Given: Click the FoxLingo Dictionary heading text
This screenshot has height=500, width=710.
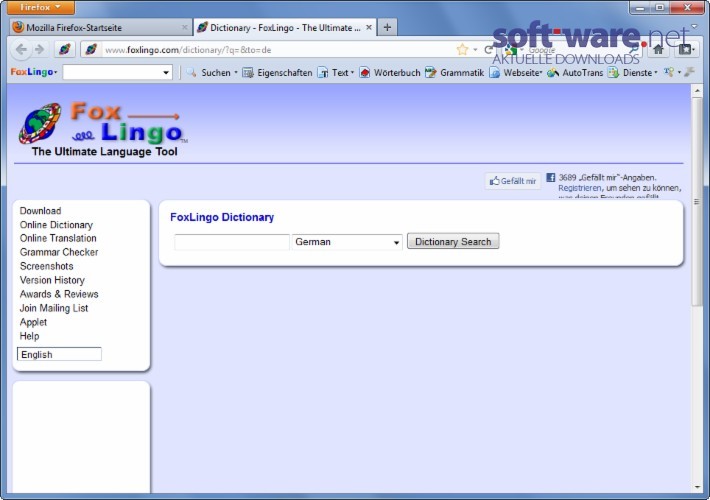Looking at the screenshot, I should click(222, 217).
